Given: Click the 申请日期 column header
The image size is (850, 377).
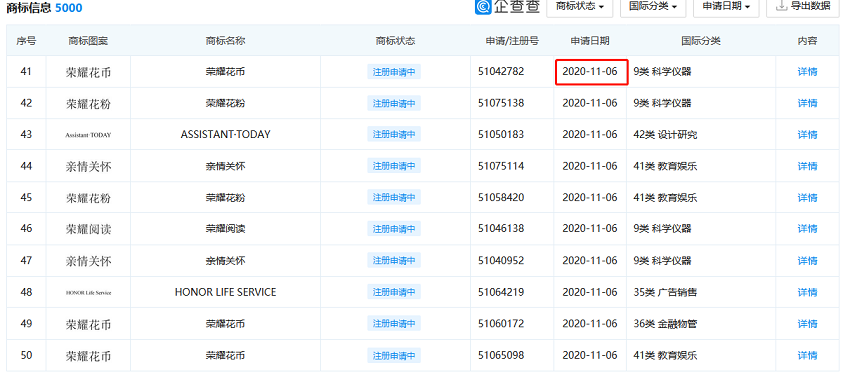Looking at the screenshot, I should [590, 41].
